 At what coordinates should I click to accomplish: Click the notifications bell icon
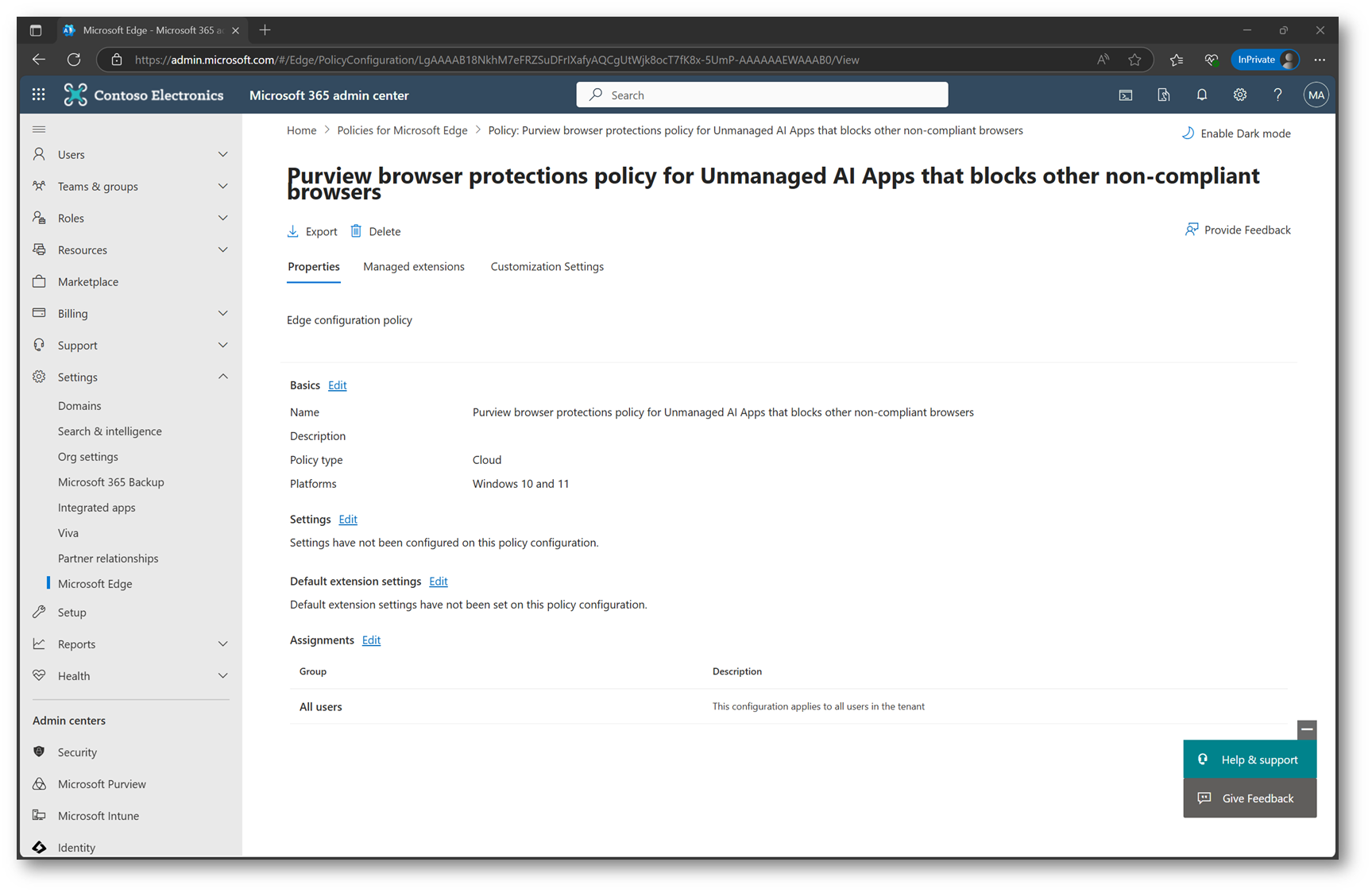click(1201, 95)
